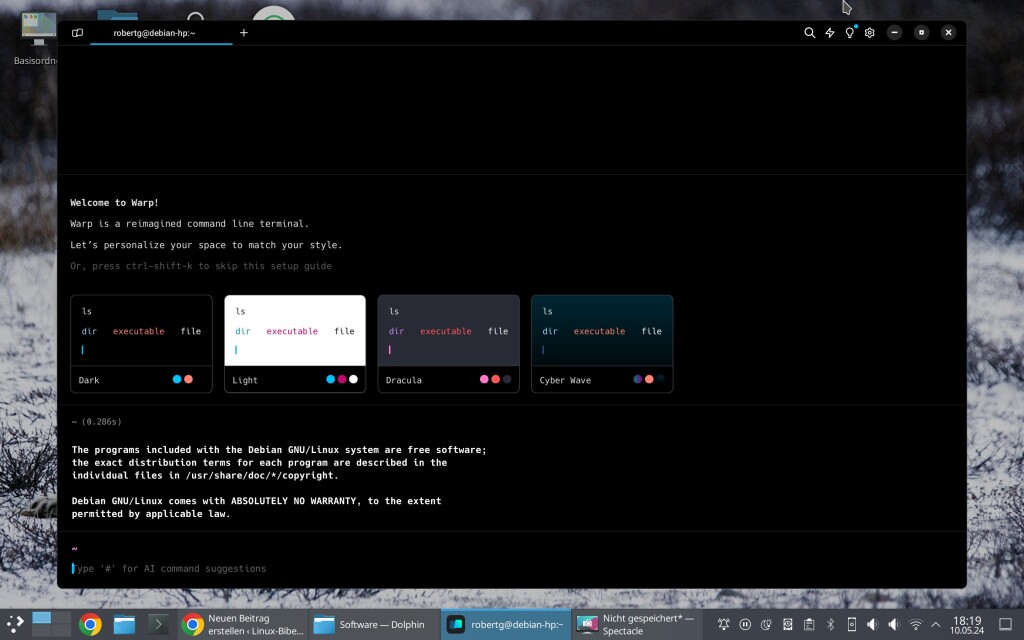Toggle the Warp left panel icon
The width and height of the screenshot is (1024, 640).
pos(77,33)
